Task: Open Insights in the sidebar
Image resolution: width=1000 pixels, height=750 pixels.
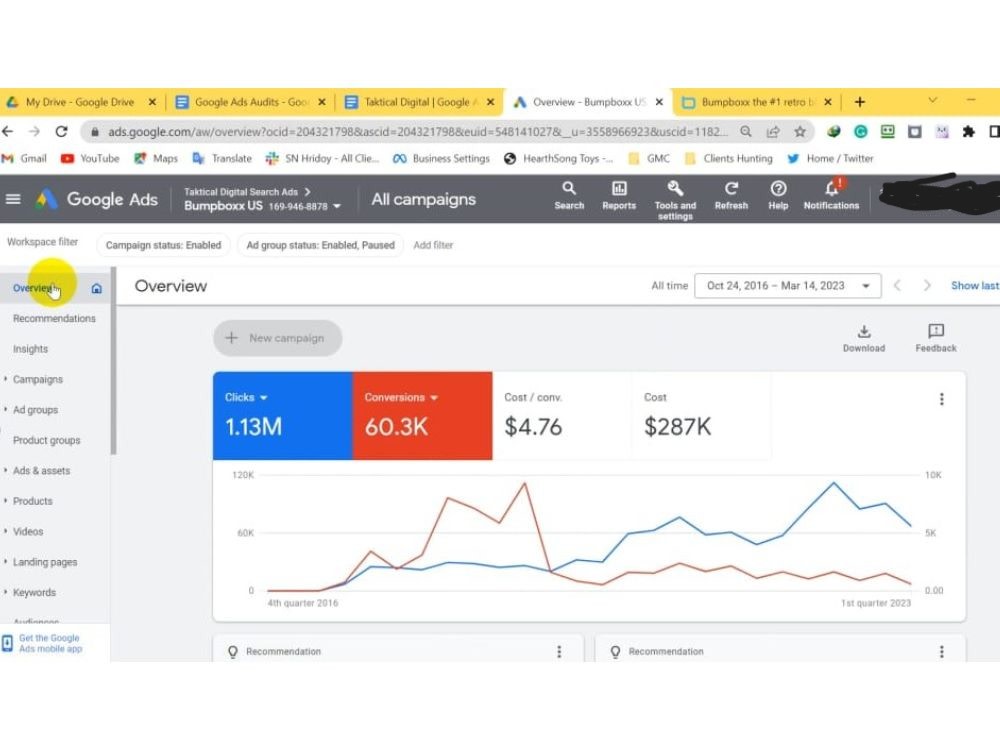Action: (x=30, y=349)
